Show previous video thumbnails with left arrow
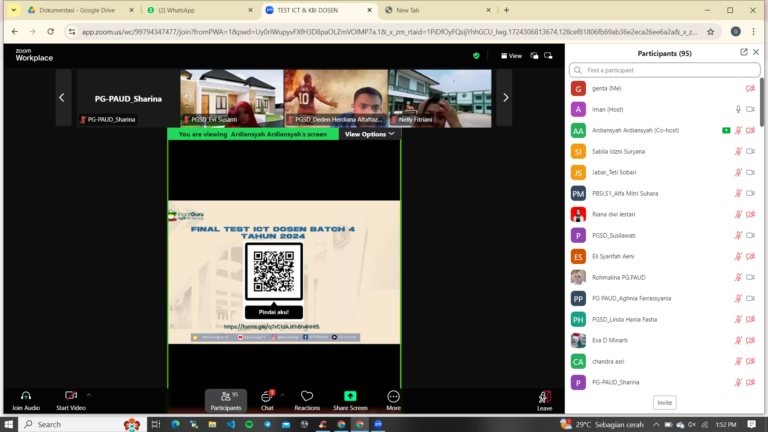 click(62, 97)
